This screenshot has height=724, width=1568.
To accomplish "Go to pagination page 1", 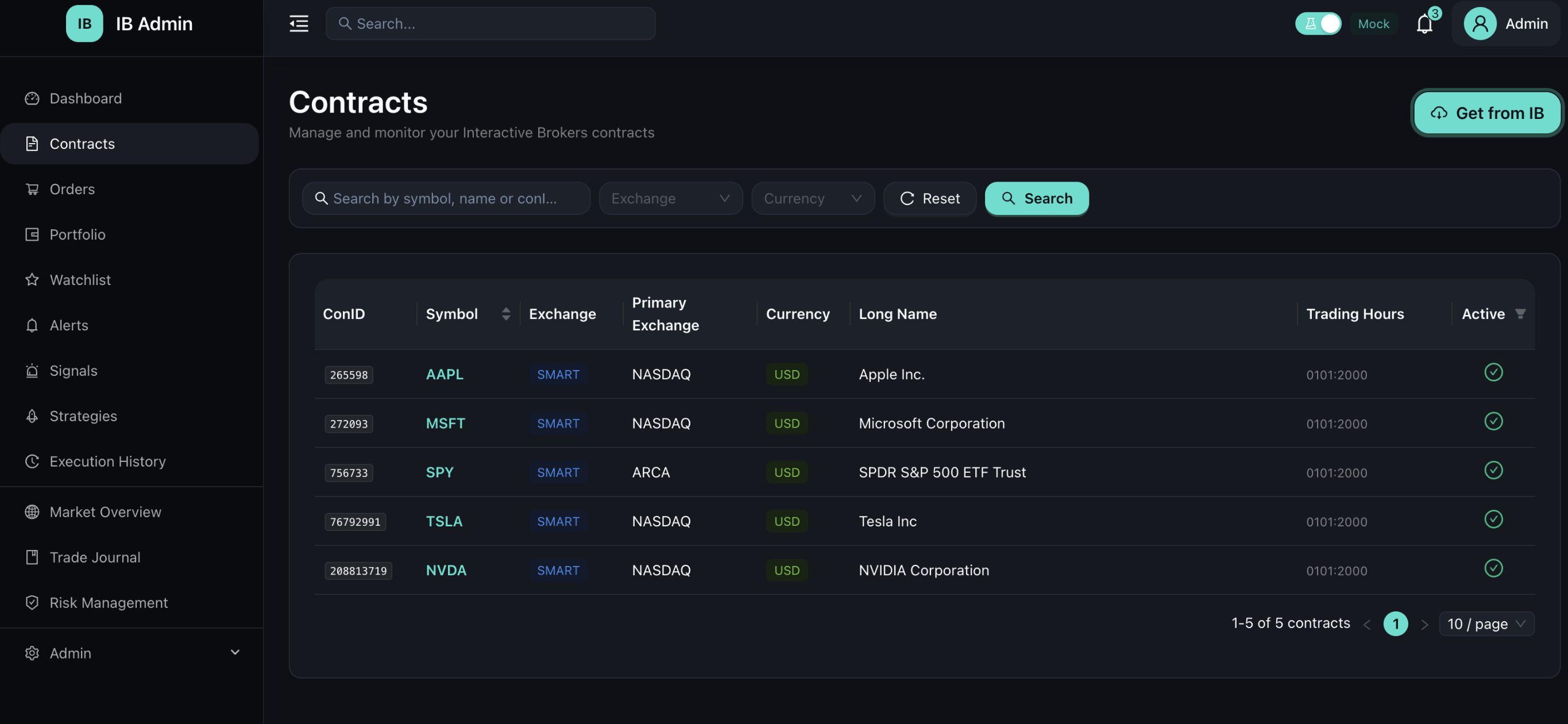I will point(1395,623).
